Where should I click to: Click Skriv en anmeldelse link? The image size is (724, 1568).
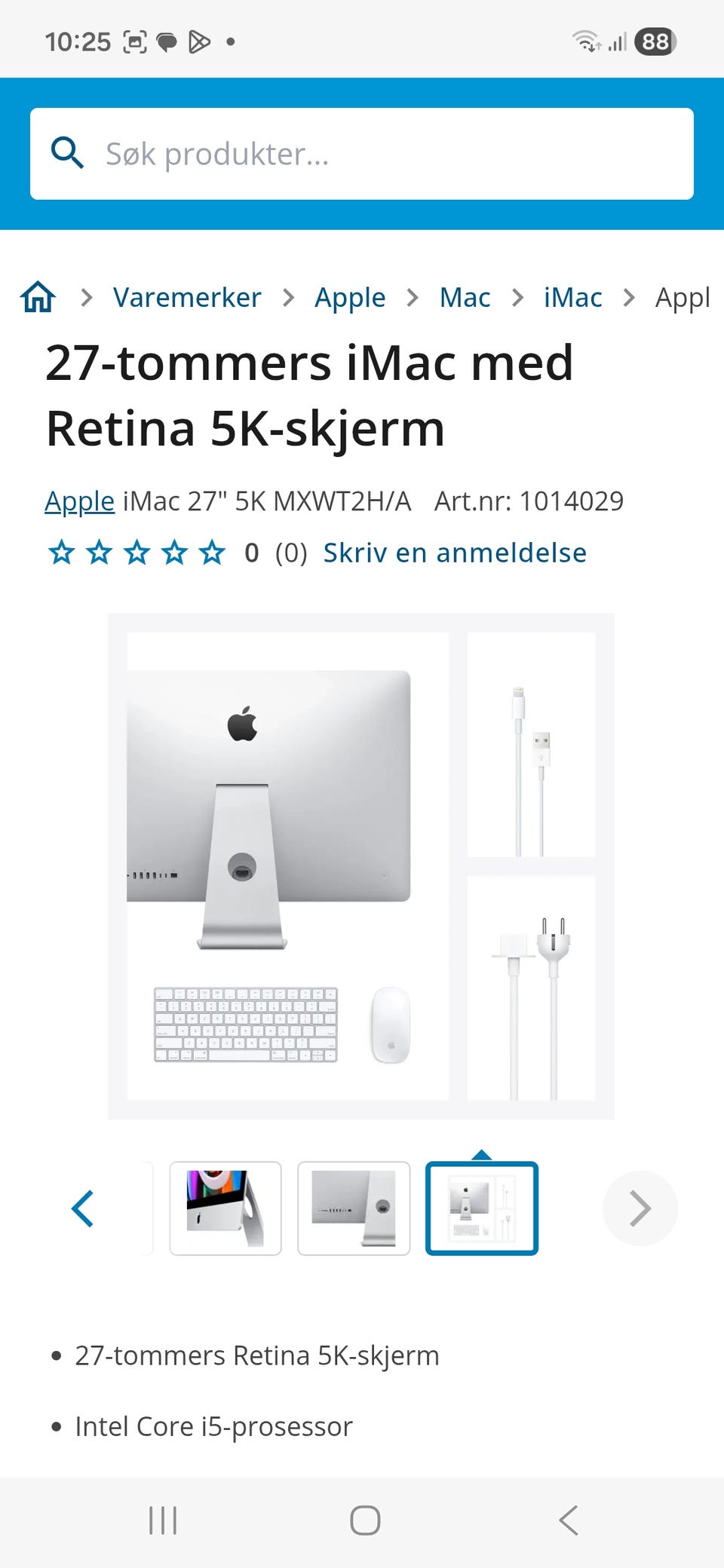coord(455,553)
